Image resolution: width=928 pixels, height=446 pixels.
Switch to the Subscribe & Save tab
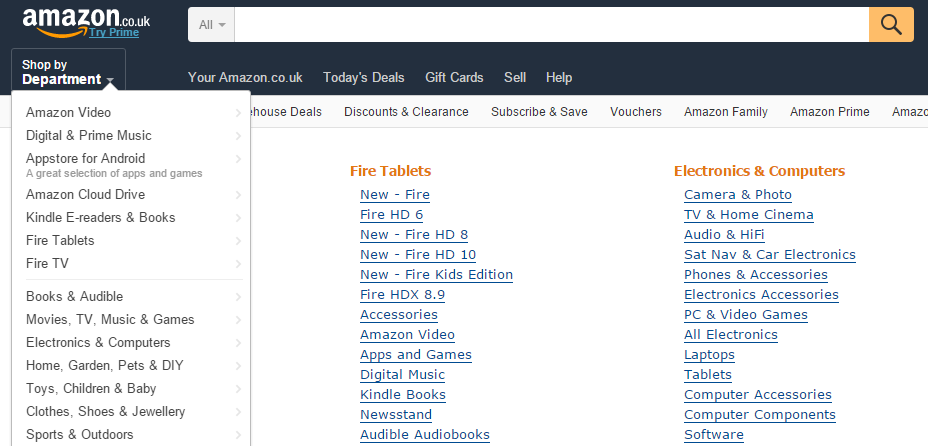click(x=539, y=112)
